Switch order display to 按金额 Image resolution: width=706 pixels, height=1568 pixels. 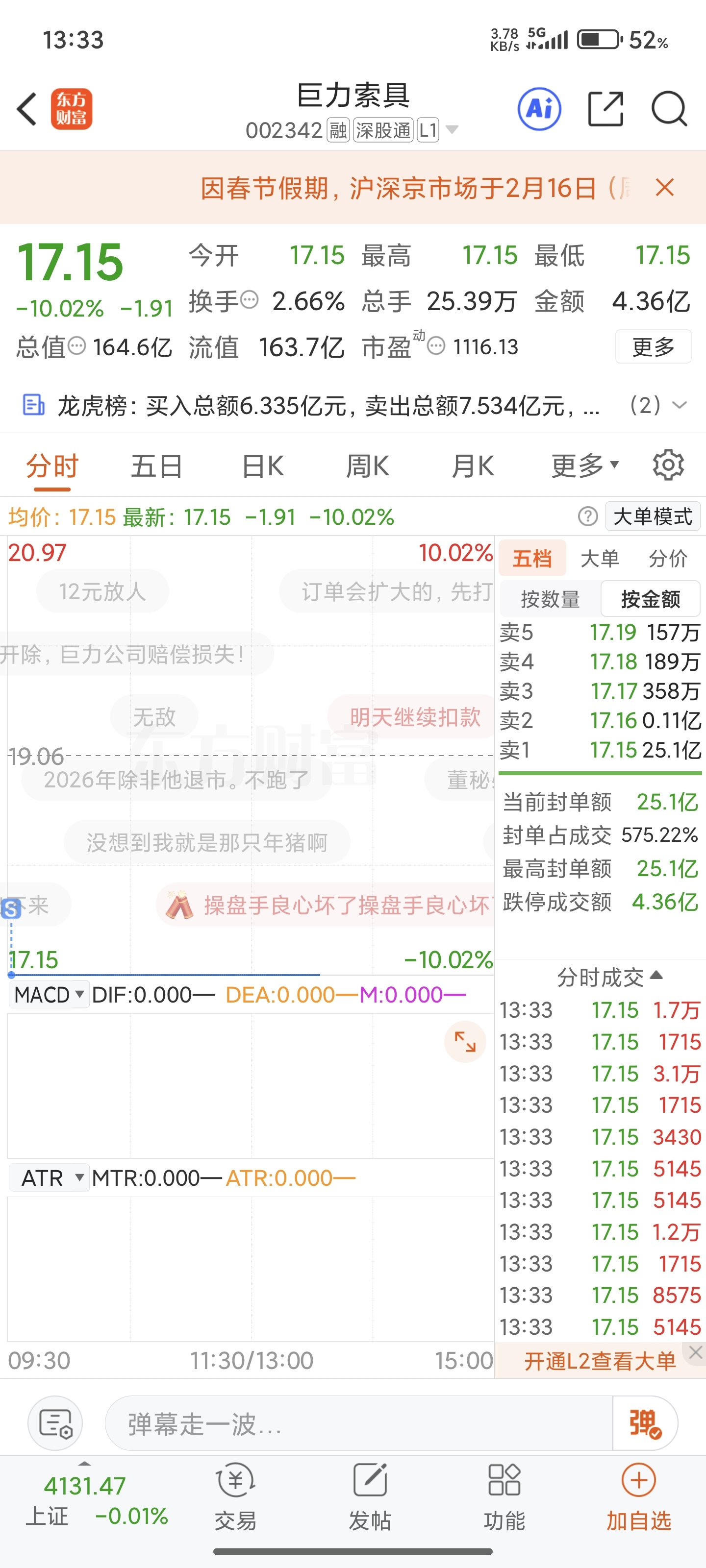tap(651, 598)
